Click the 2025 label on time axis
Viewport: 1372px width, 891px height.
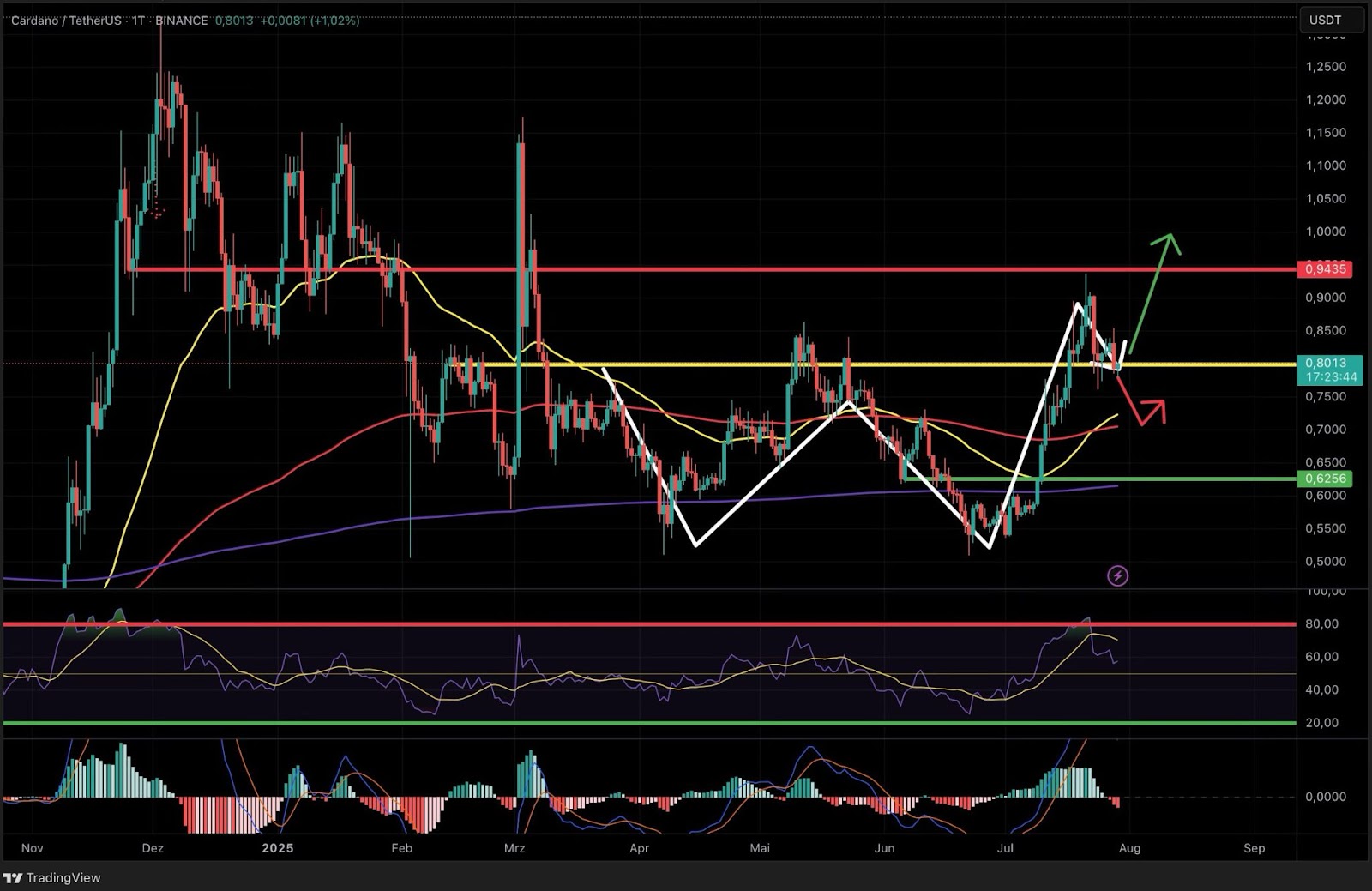277,848
